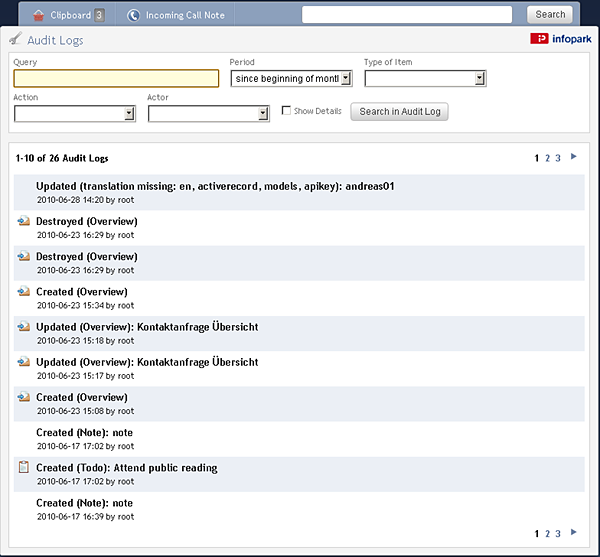This screenshot has height=557, width=600.
Task: Click the Todo clipboard icon for Attend public reading
Action: pyautogui.click(x=24, y=467)
